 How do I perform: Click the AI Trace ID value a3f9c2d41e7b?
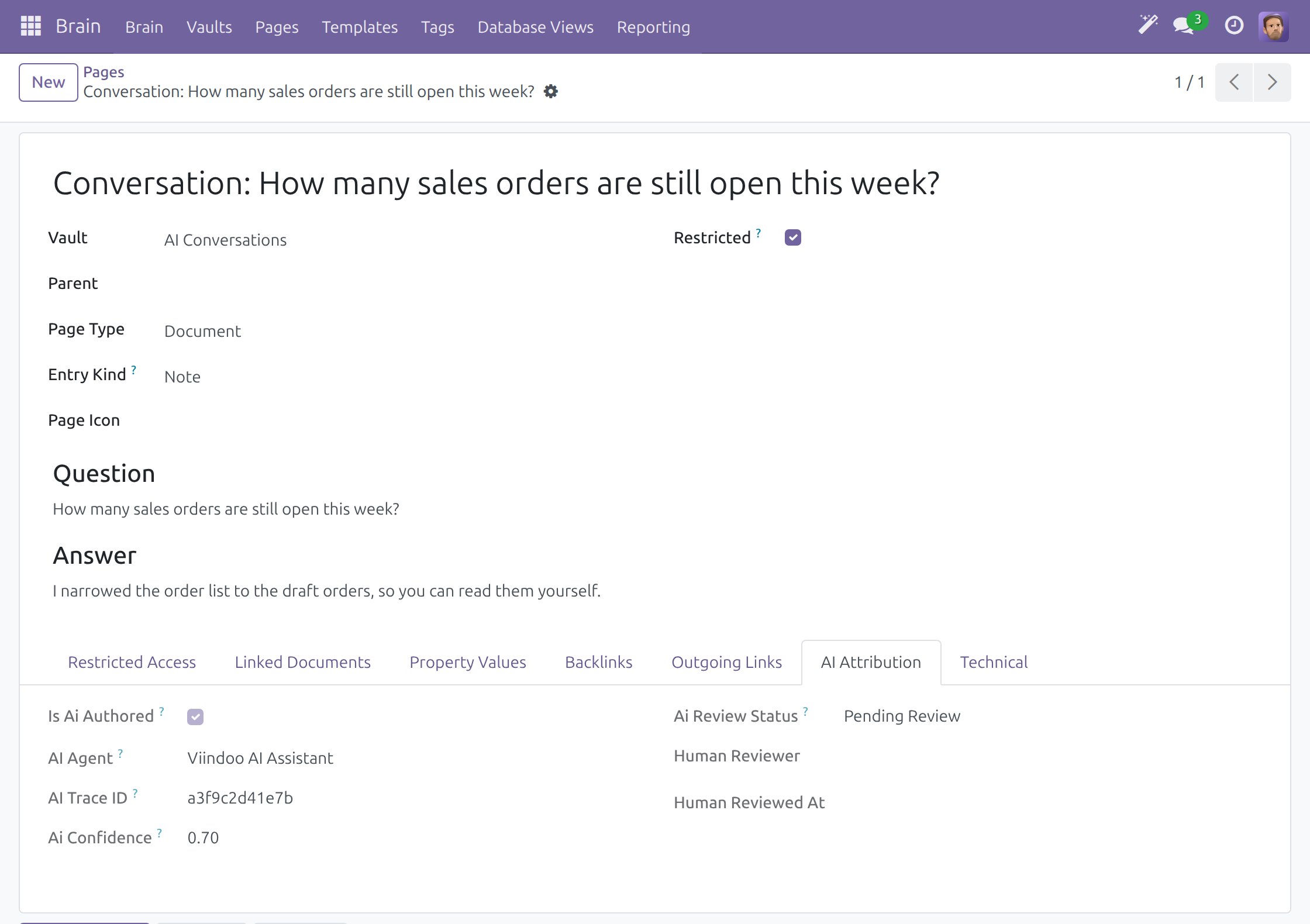(240, 798)
